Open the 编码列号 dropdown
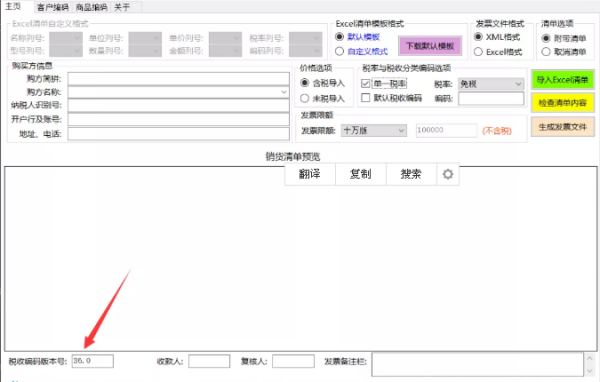Screen dimensions: 600x382 [305, 51]
